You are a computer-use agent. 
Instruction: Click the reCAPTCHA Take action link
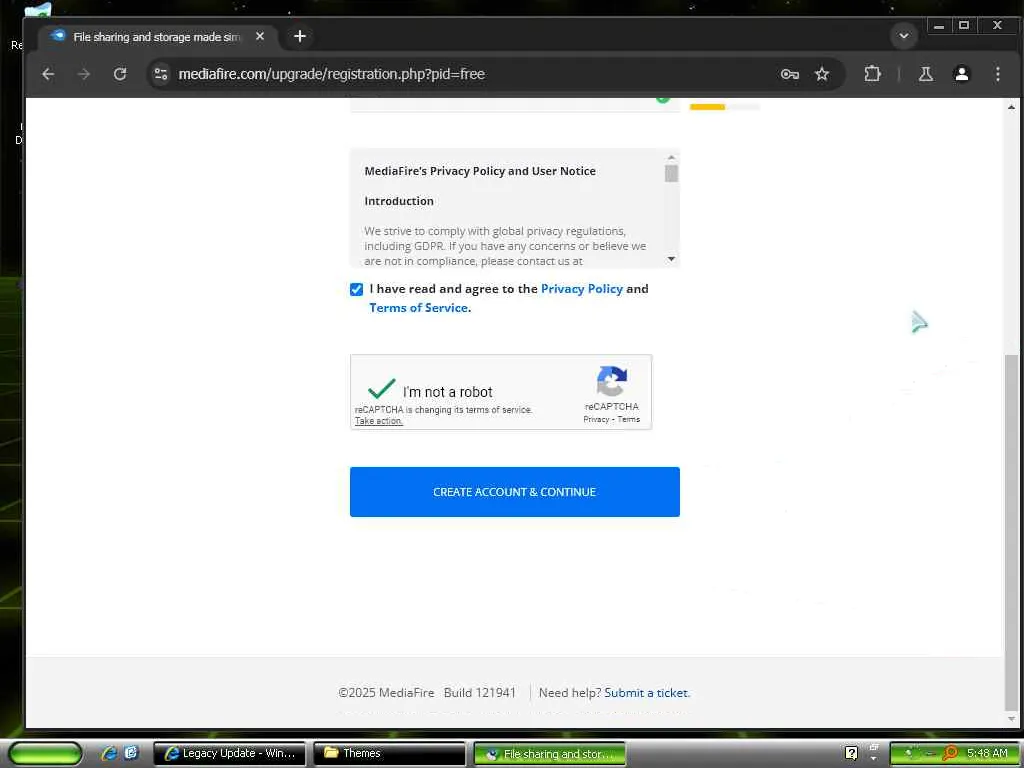click(x=379, y=421)
